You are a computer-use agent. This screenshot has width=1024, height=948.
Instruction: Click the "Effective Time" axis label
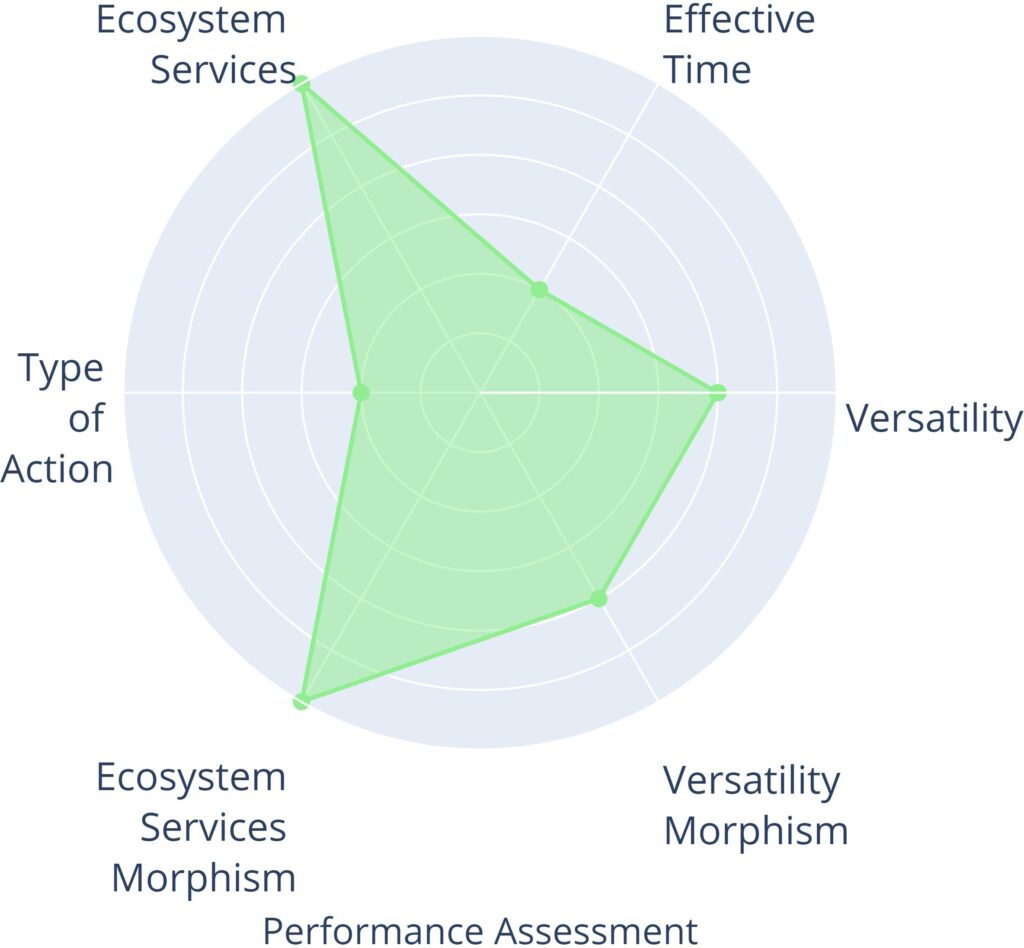click(738, 45)
